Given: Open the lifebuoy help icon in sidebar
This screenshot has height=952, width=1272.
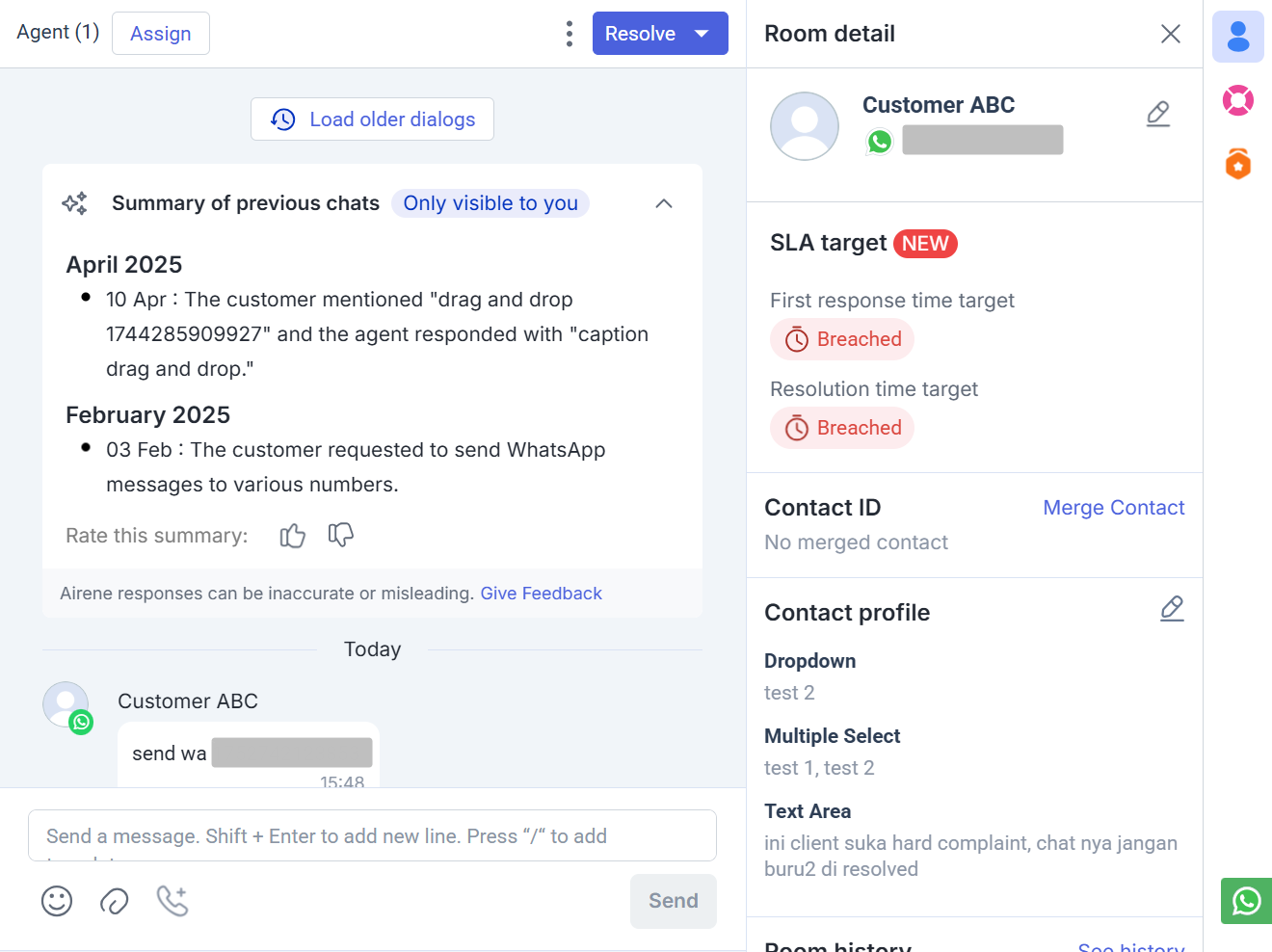Looking at the screenshot, I should point(1237,100).
